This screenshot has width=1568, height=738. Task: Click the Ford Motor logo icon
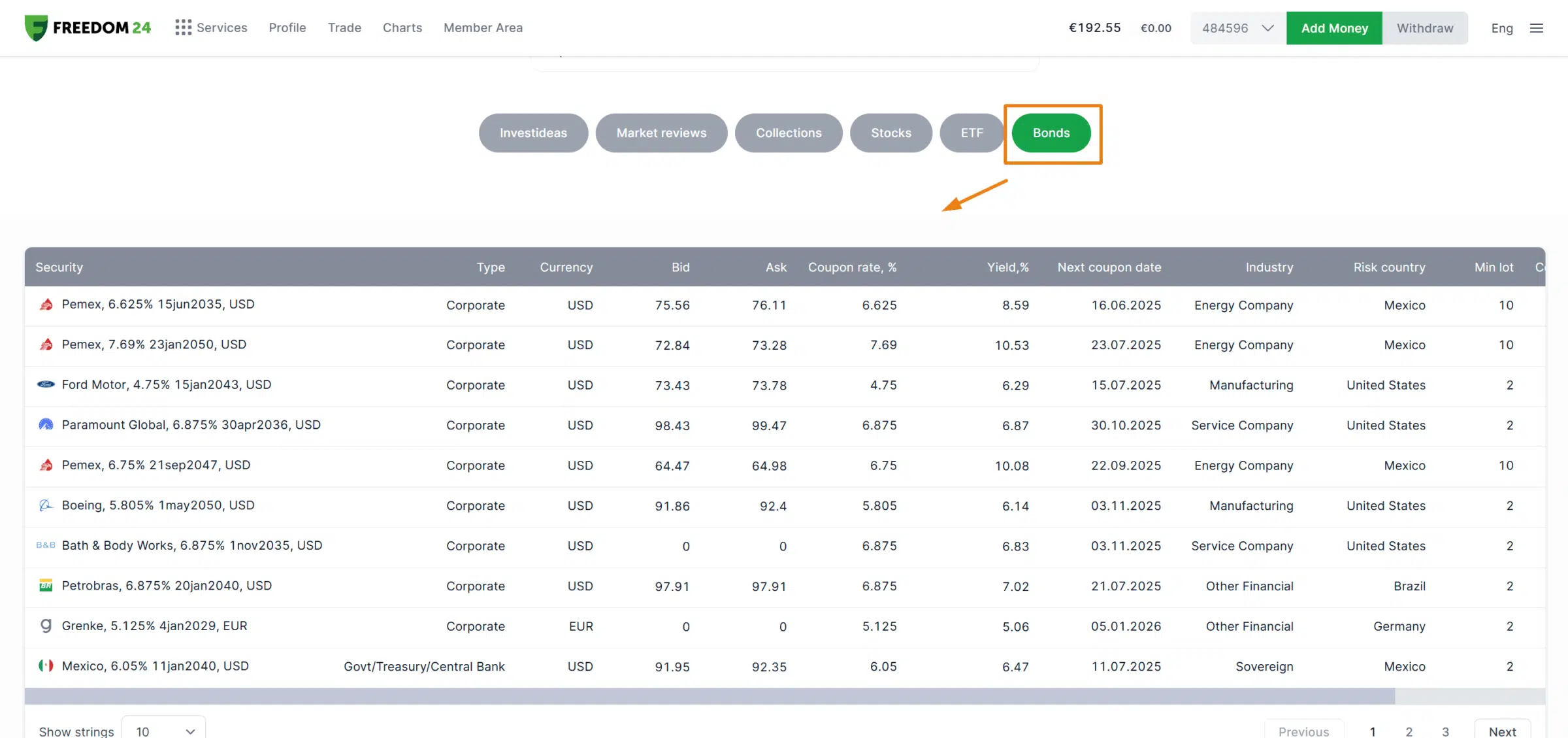pos(46,384)
